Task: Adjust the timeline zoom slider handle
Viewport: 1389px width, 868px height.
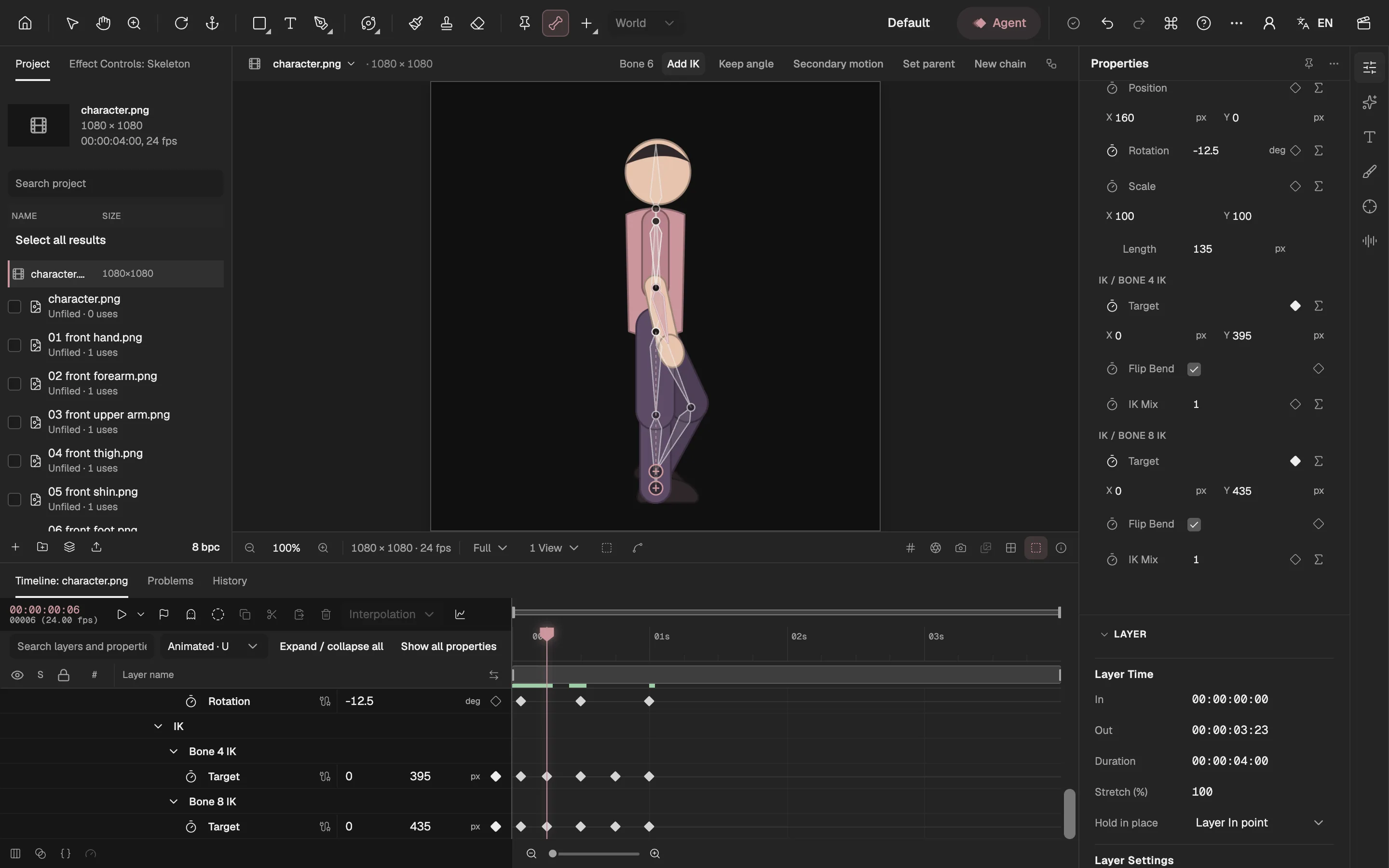Action: tap(552, 854)
